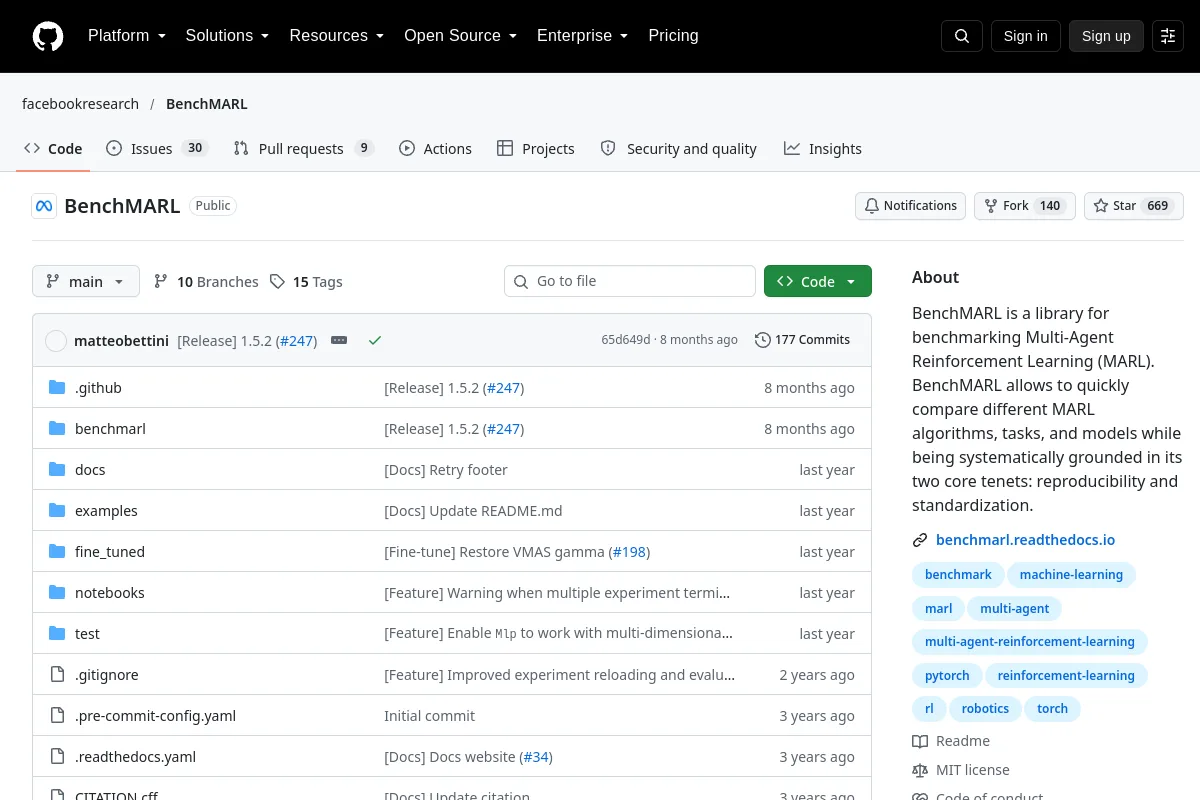This screenshot has height=800, width=1200.
Task: Click the notebooks folder icon
Action: coord(57,593)
